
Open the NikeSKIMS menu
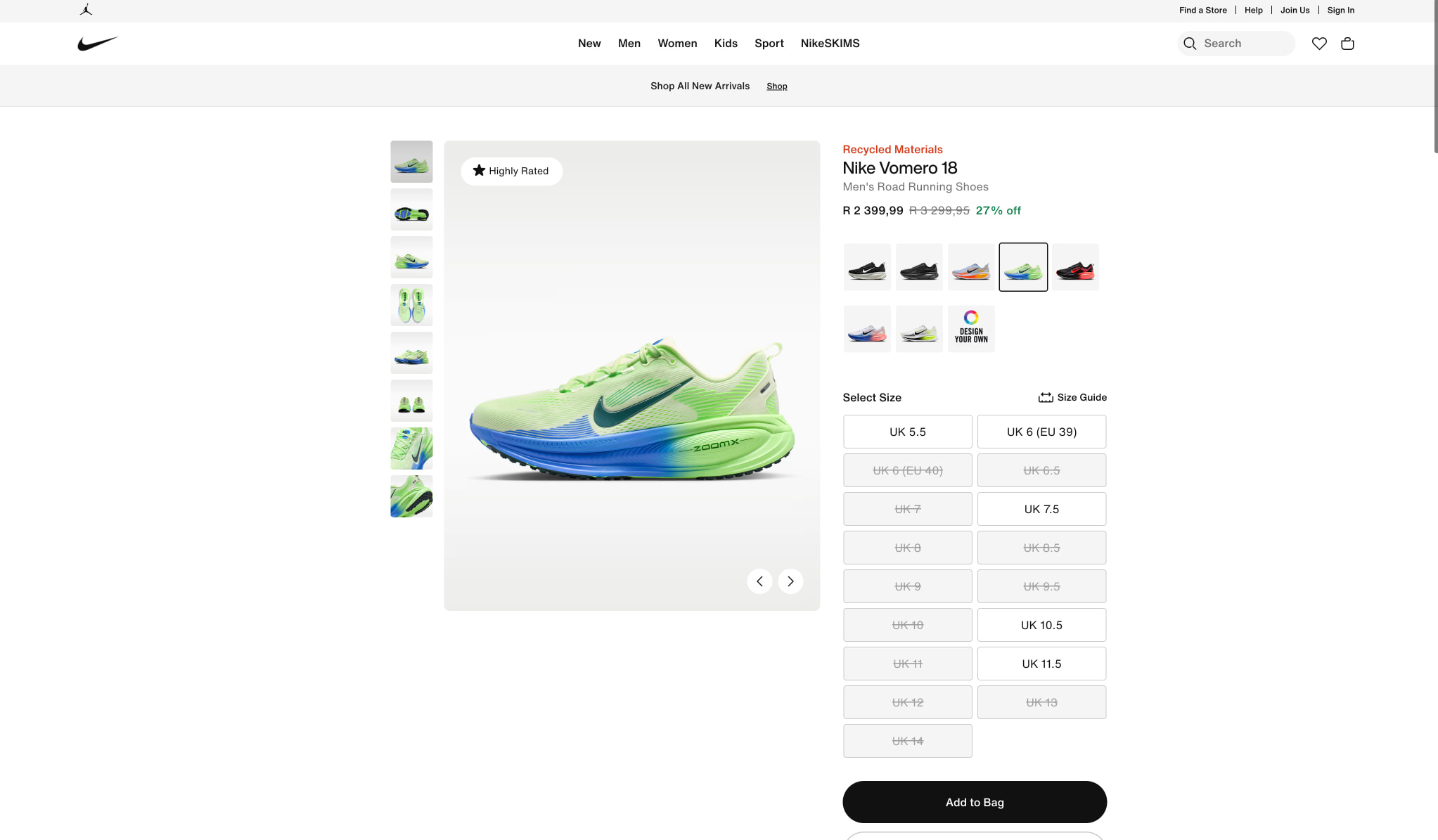click(x=830, y=44)
